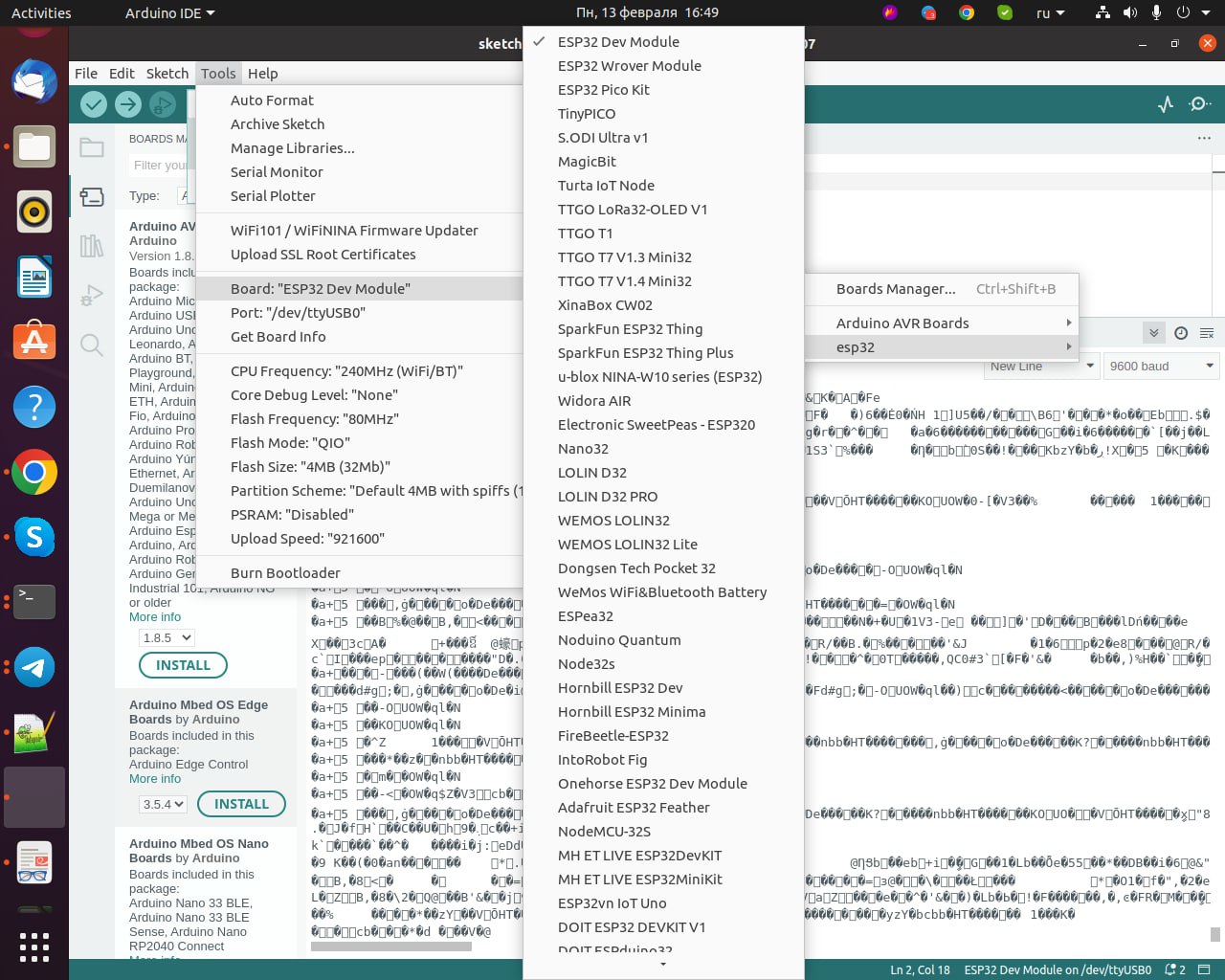
Task: Open More info link below Industrial 101
Action: [155, 617]
